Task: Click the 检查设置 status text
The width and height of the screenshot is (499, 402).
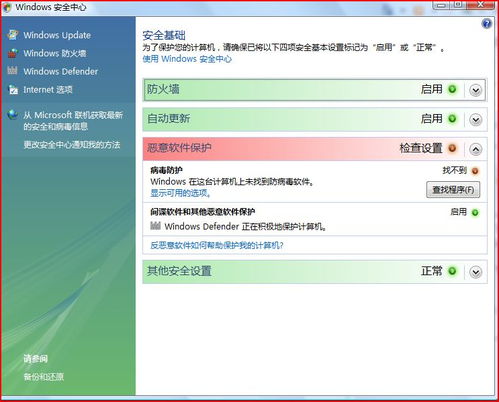Action: coord(421,148)
